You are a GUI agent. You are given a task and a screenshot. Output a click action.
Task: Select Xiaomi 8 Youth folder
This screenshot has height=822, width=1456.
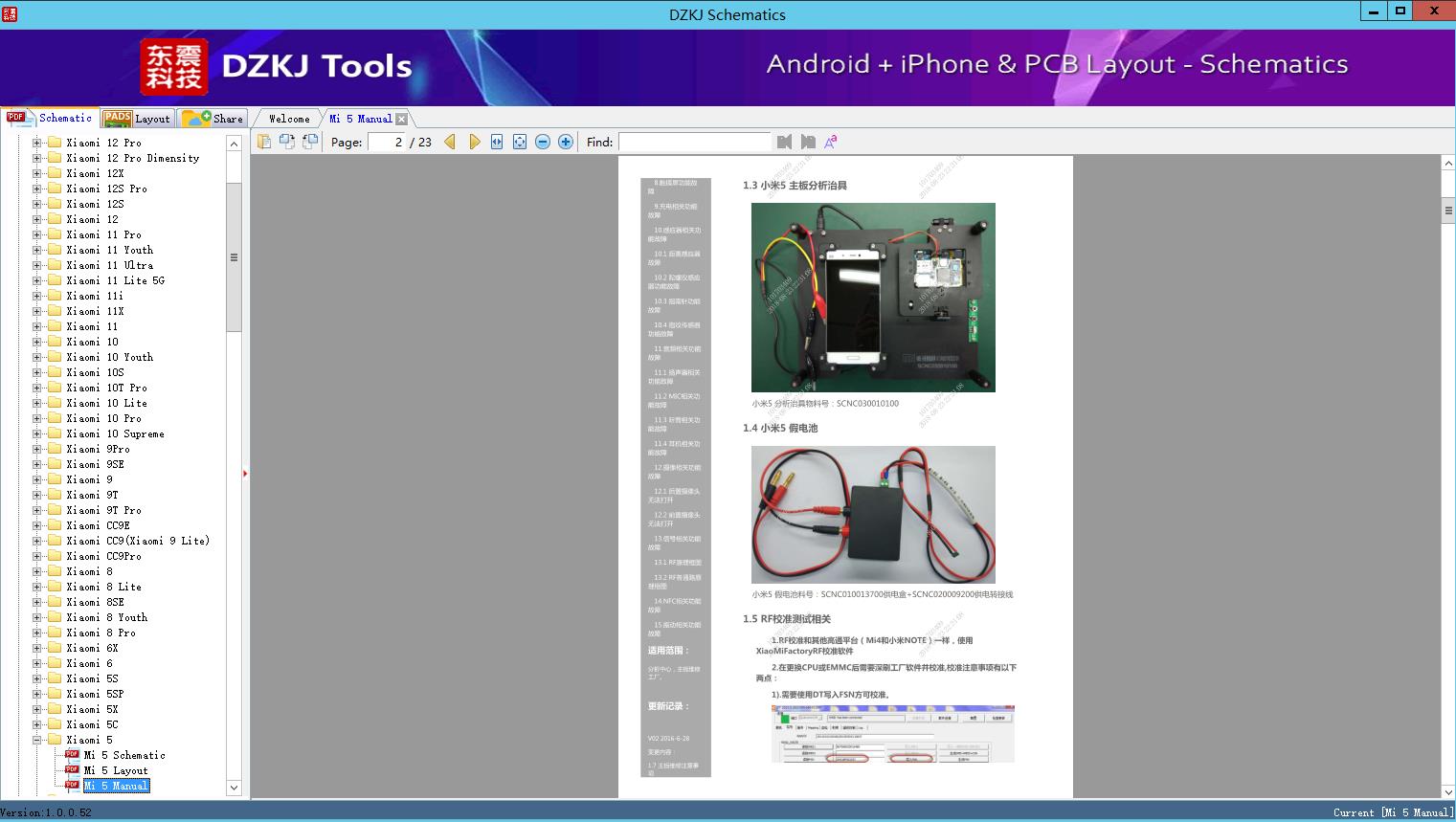pos(106,617)
